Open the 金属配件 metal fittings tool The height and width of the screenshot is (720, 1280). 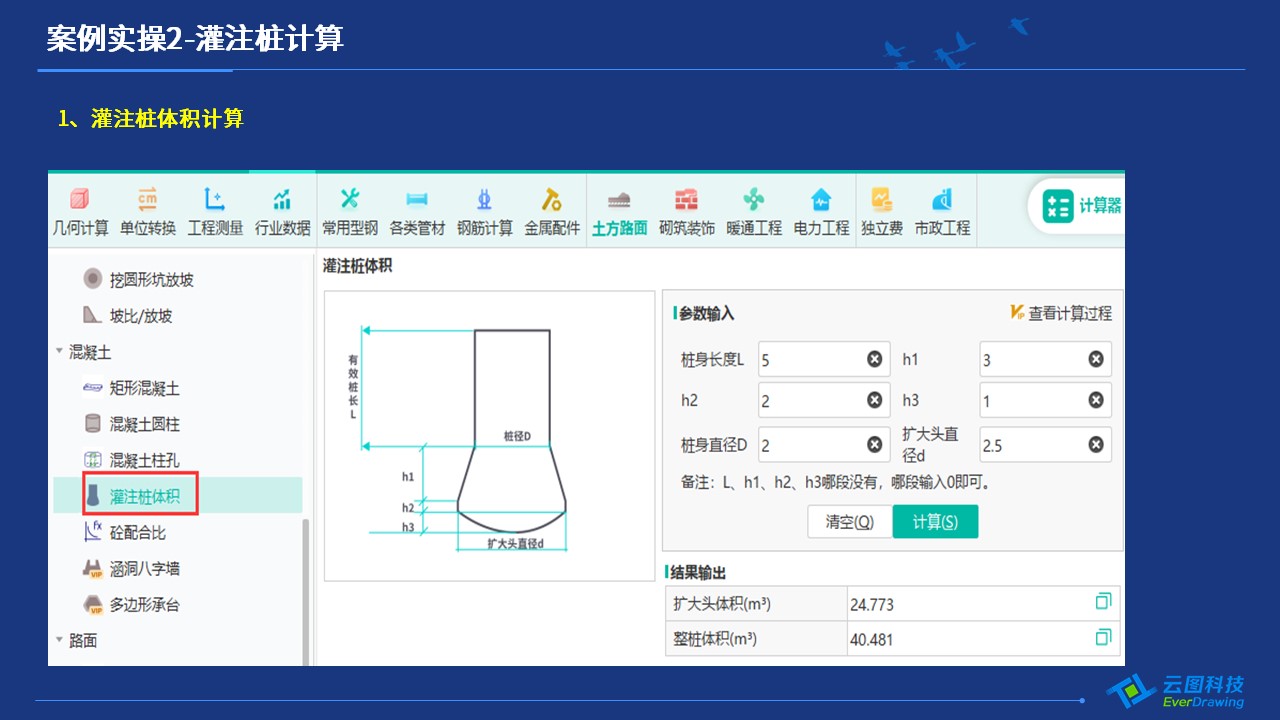click(x=552, y=211)
